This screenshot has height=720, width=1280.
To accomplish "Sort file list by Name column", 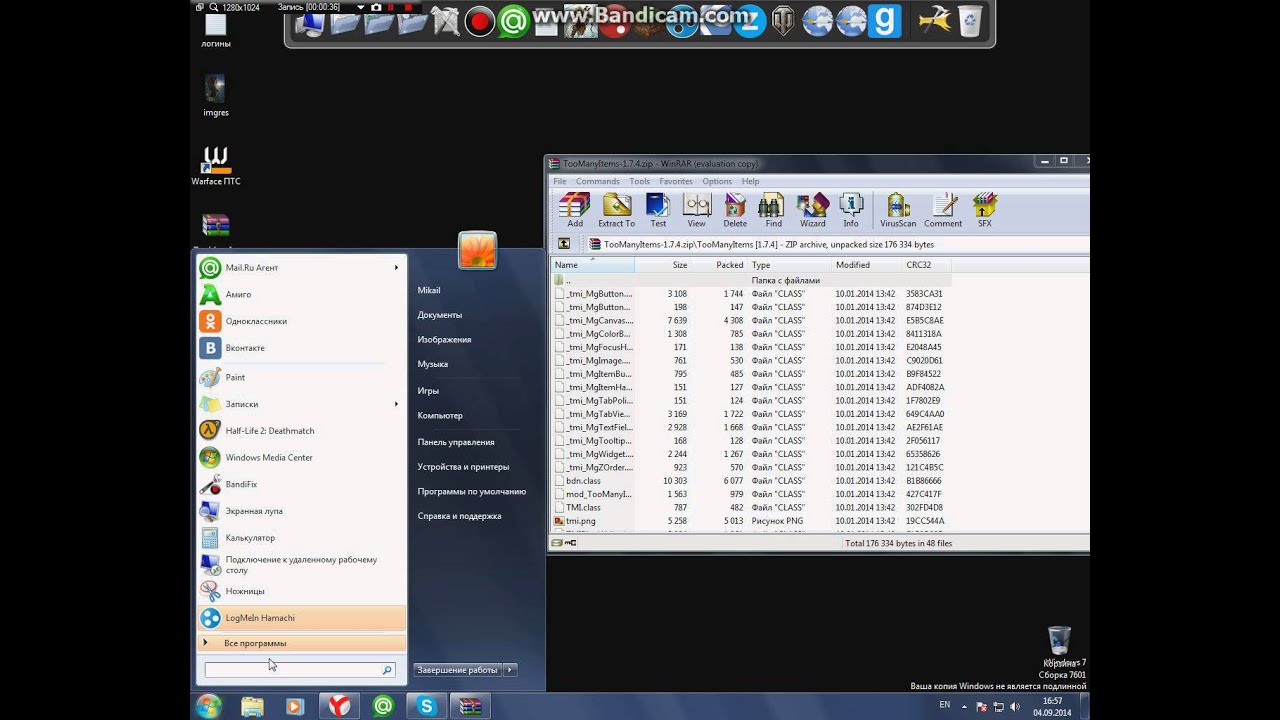I will pos(592,265).
